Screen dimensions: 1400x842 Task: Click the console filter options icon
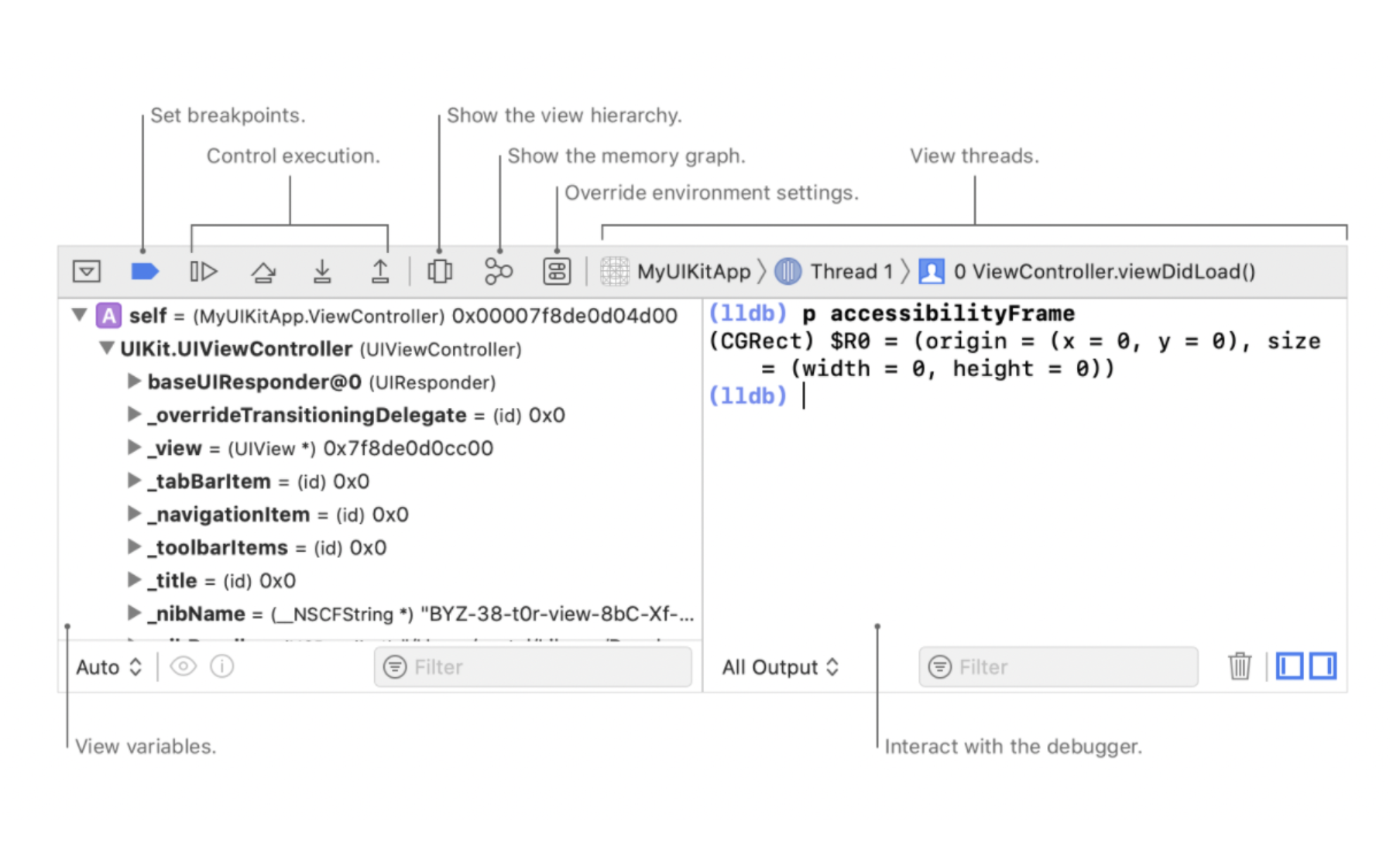click(940, 667)
